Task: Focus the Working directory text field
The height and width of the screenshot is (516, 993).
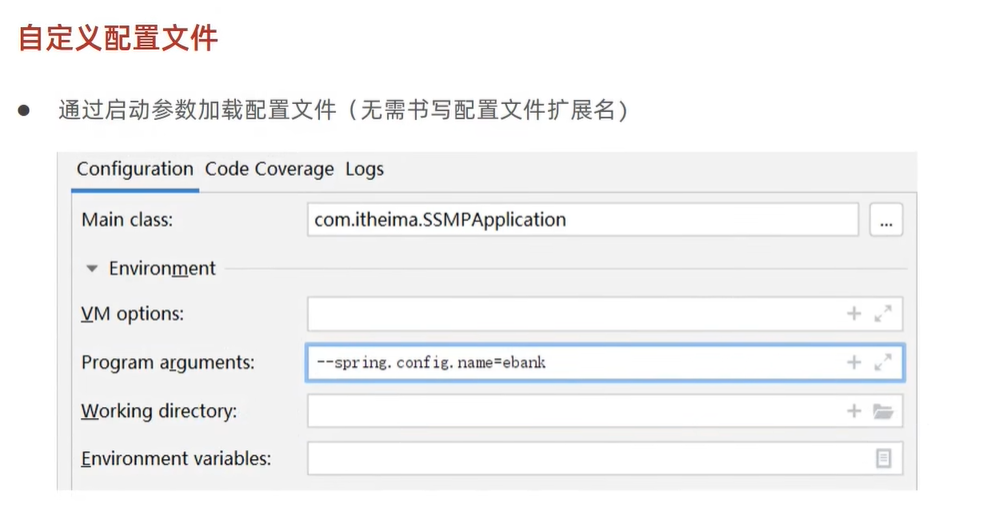Action: [572, 410]
